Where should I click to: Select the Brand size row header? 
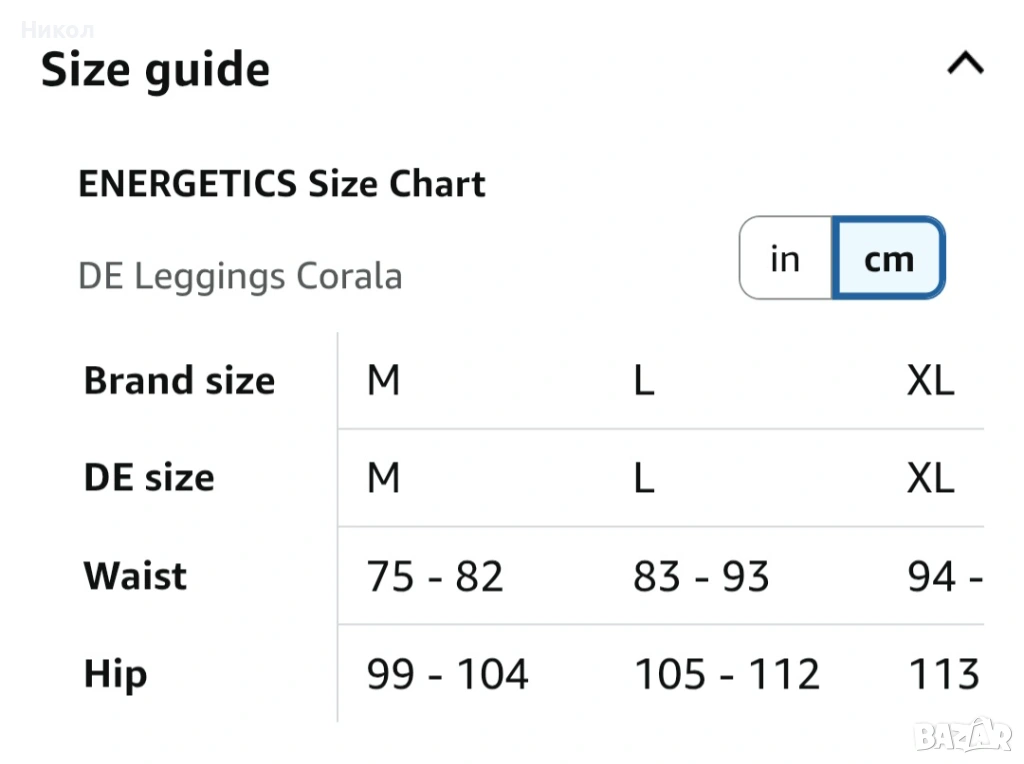pyautogui.click(x=179, y=381)
